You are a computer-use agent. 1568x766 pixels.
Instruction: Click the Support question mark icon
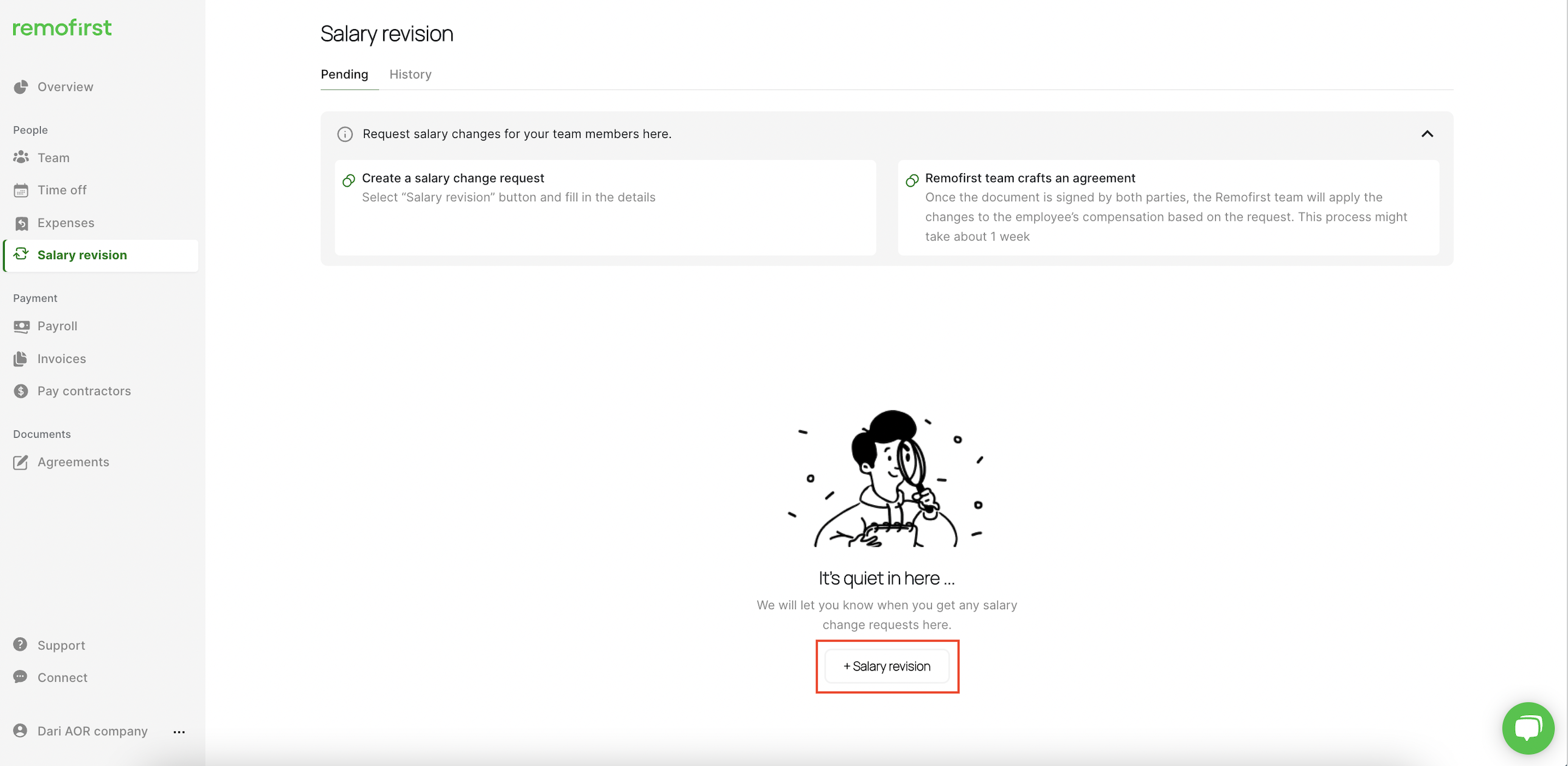pos(21,645)
